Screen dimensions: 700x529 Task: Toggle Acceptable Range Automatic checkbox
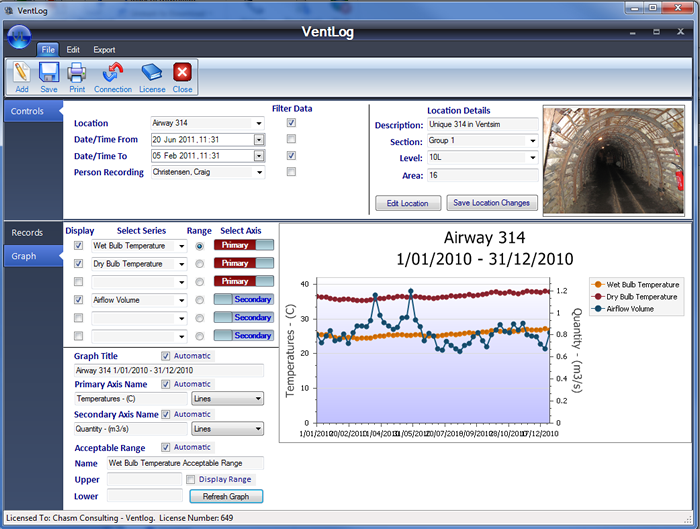(x=166, y=447)
